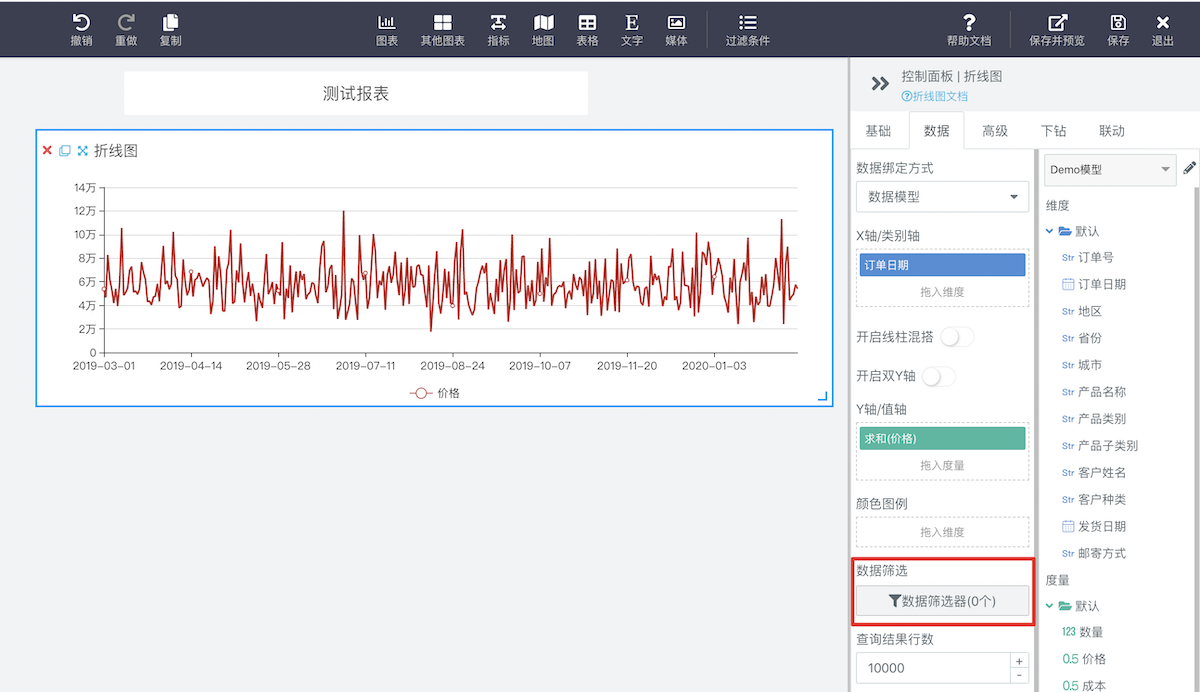Open the line chart docs link (折线图文档)
The width and height of the screenshot is (1200, 692).
[935, 96]
